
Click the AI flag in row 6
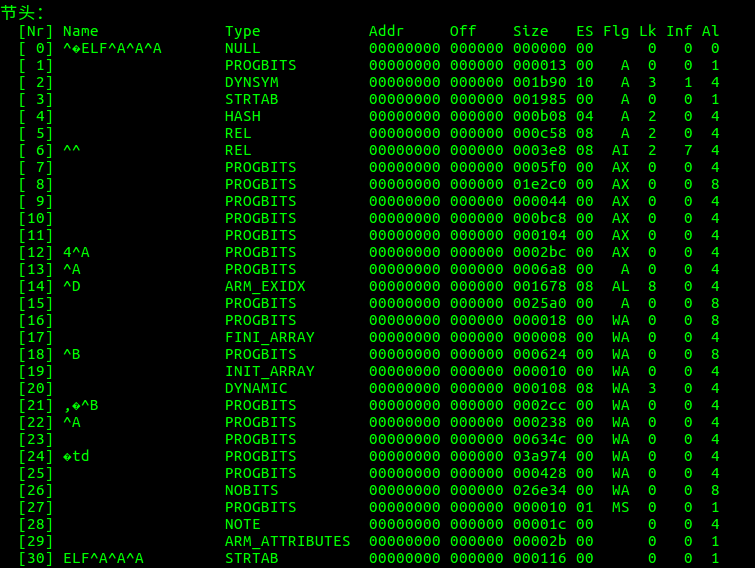pos(621,150)
